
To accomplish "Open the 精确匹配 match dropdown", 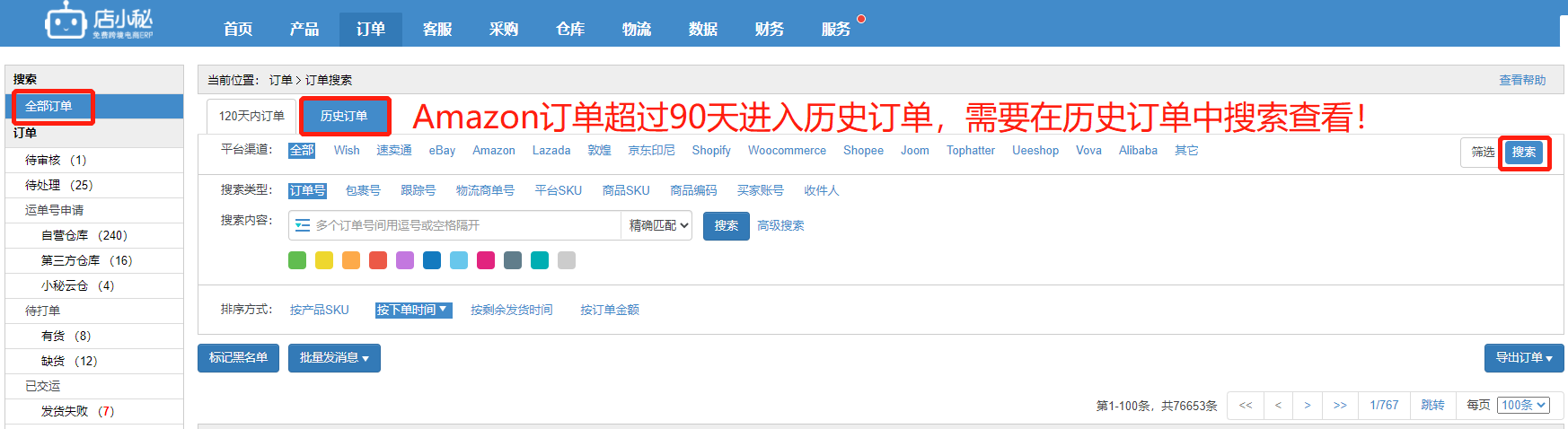I will [x=658, y=225].
